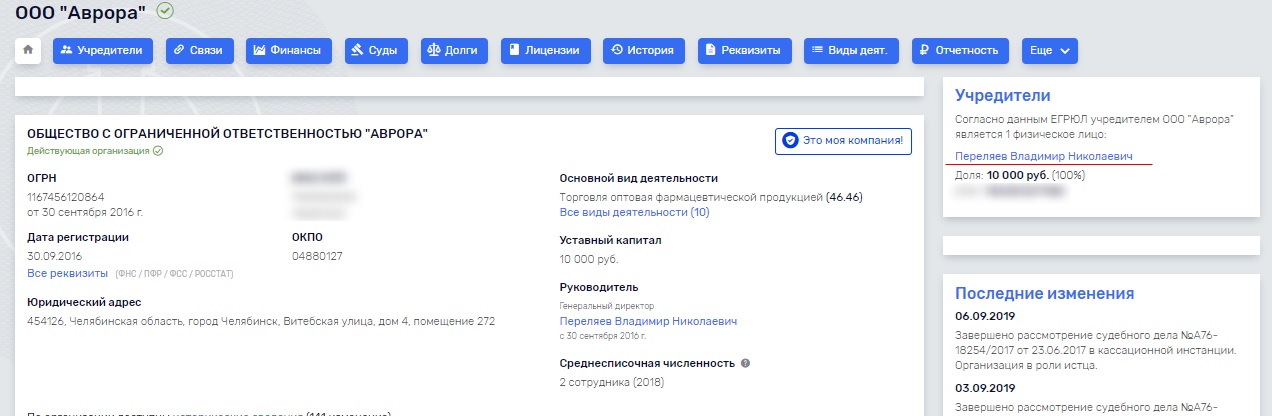Click the green verified checkmark near ООО "Аврора" title

pyautogui.click(x=165, y=11)
